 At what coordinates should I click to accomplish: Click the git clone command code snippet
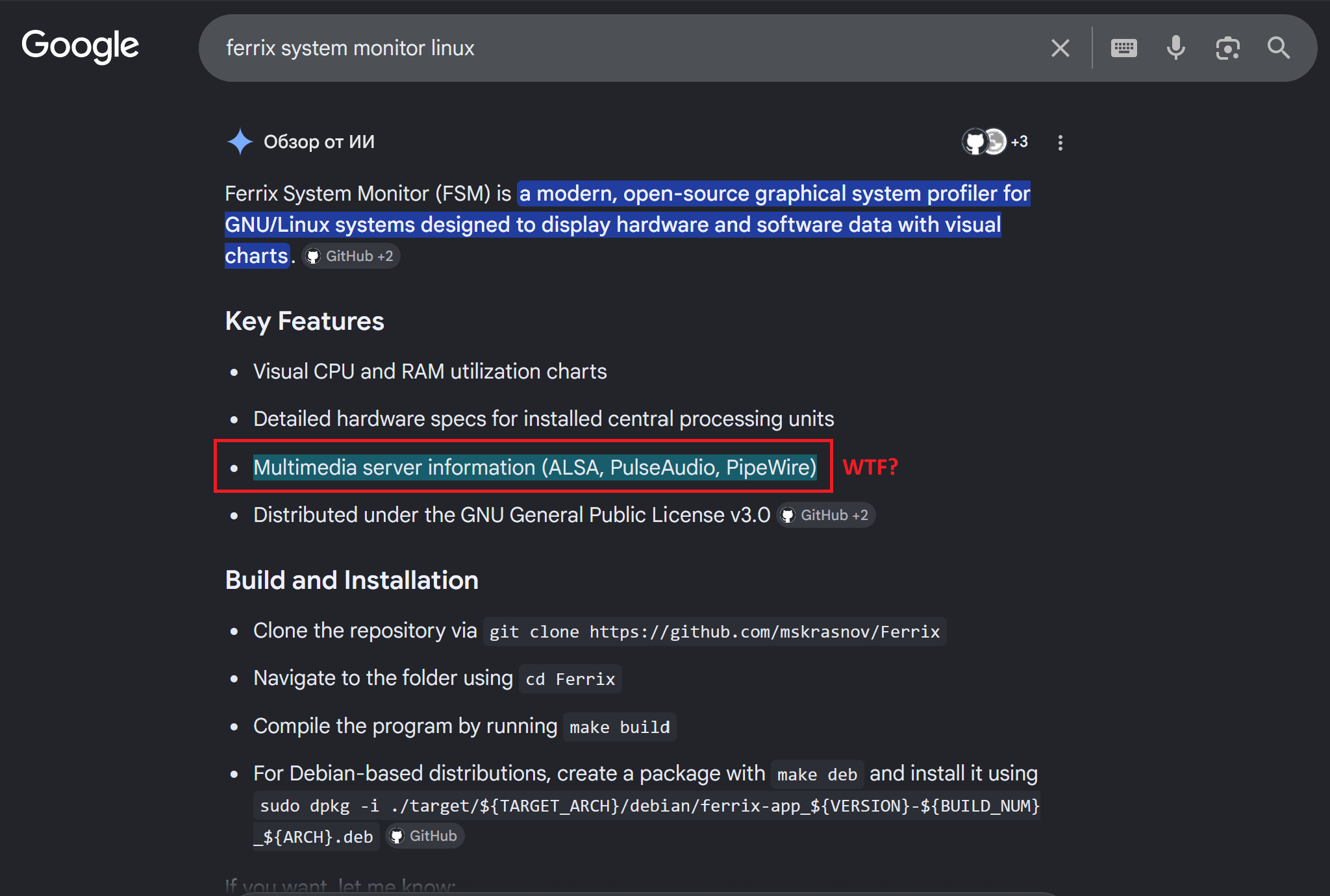tap(714, 631)
